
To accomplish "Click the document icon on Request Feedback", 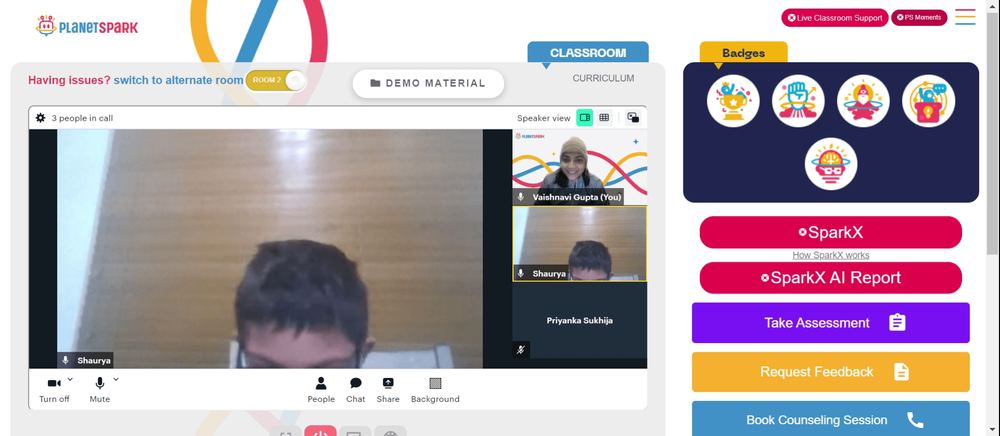I will (901, 372).
